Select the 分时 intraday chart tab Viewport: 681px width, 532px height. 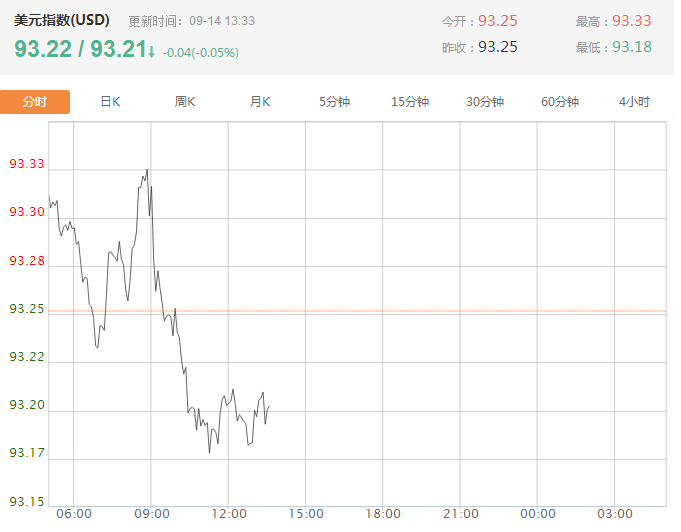click(x=35, y=102)
